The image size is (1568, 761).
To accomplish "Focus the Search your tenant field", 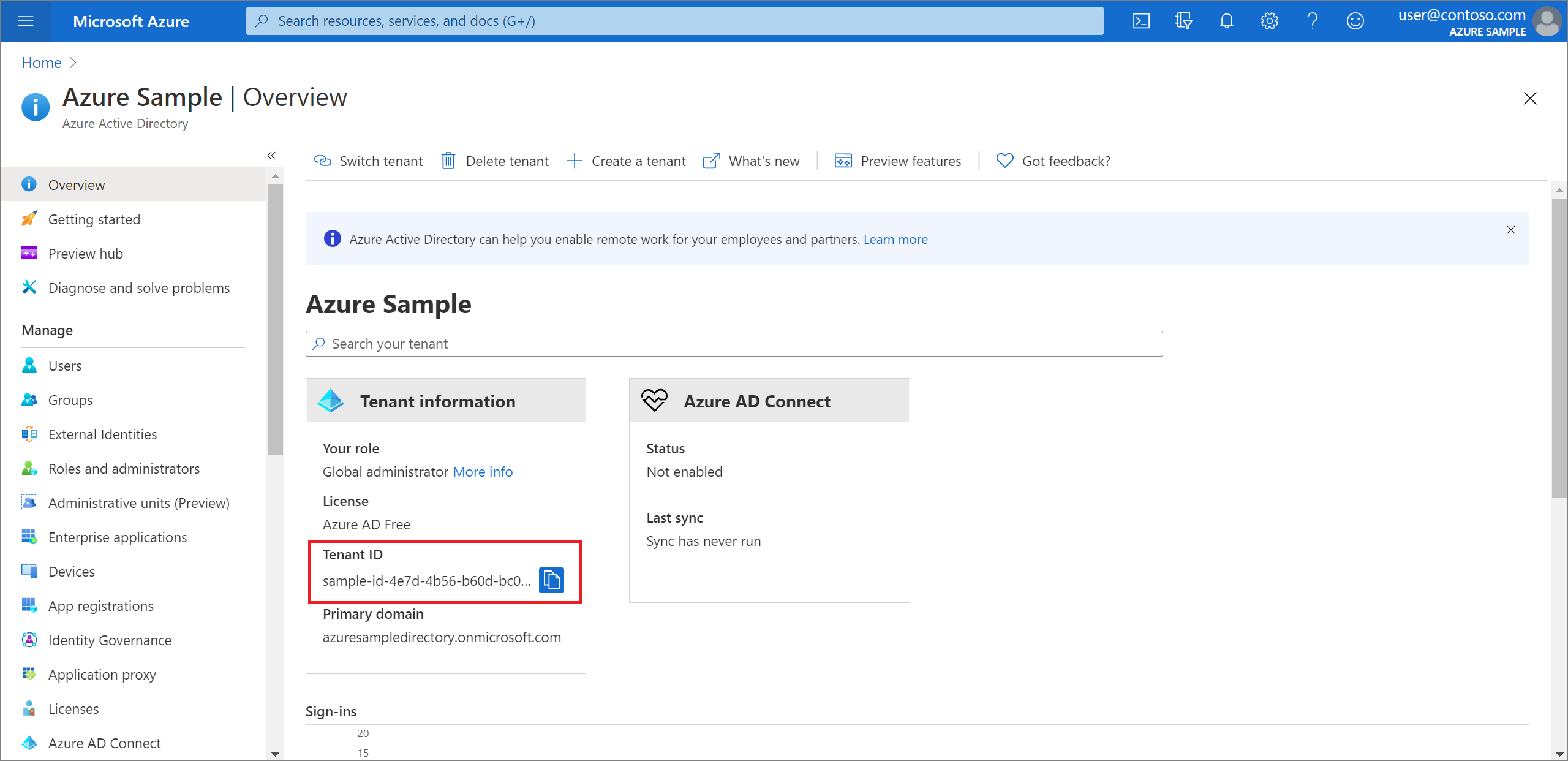I will pos(734,343).
